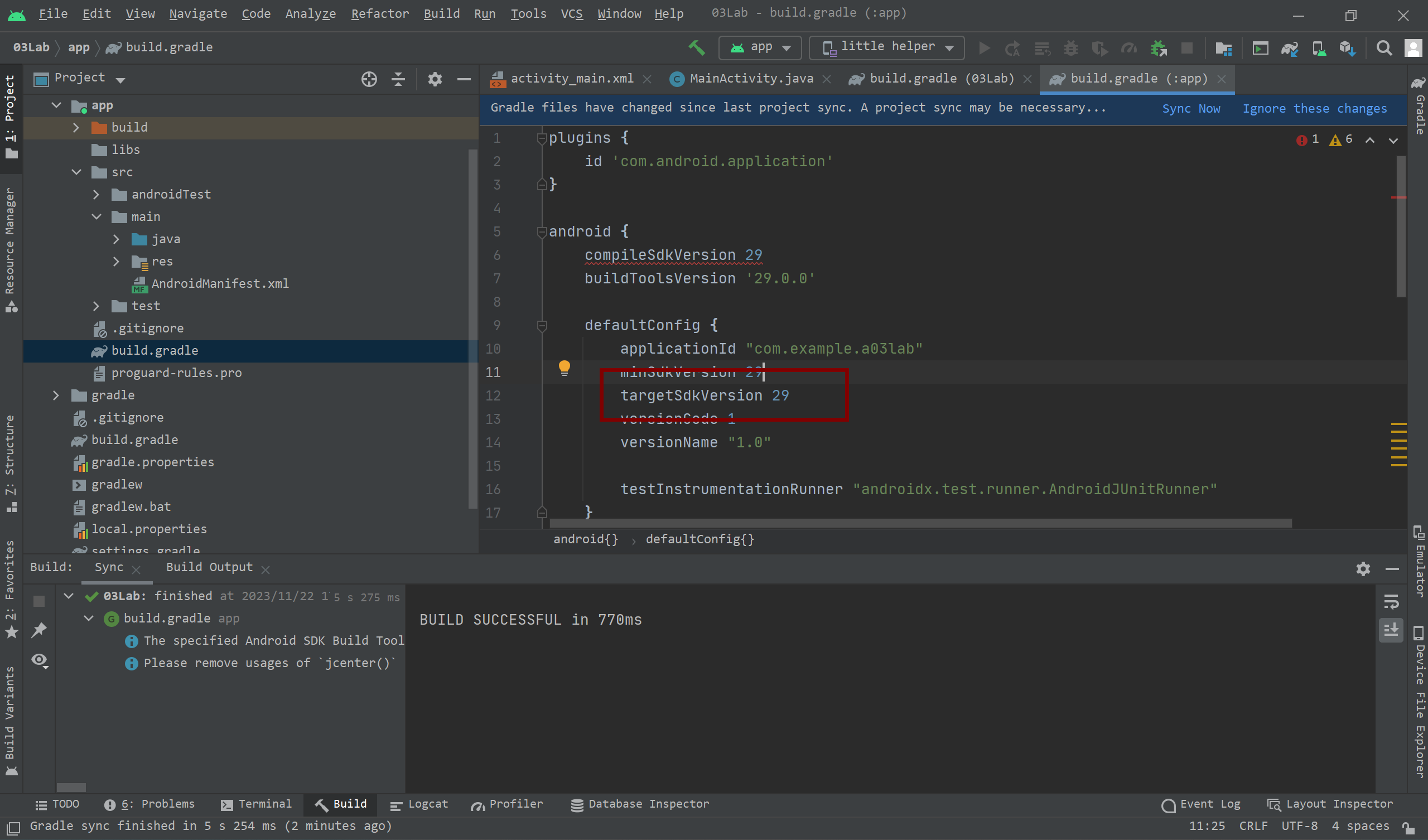The width and height of the screenshot is (1428, 840).
Task: Open the VCS menu
Action: coord(571,13)
